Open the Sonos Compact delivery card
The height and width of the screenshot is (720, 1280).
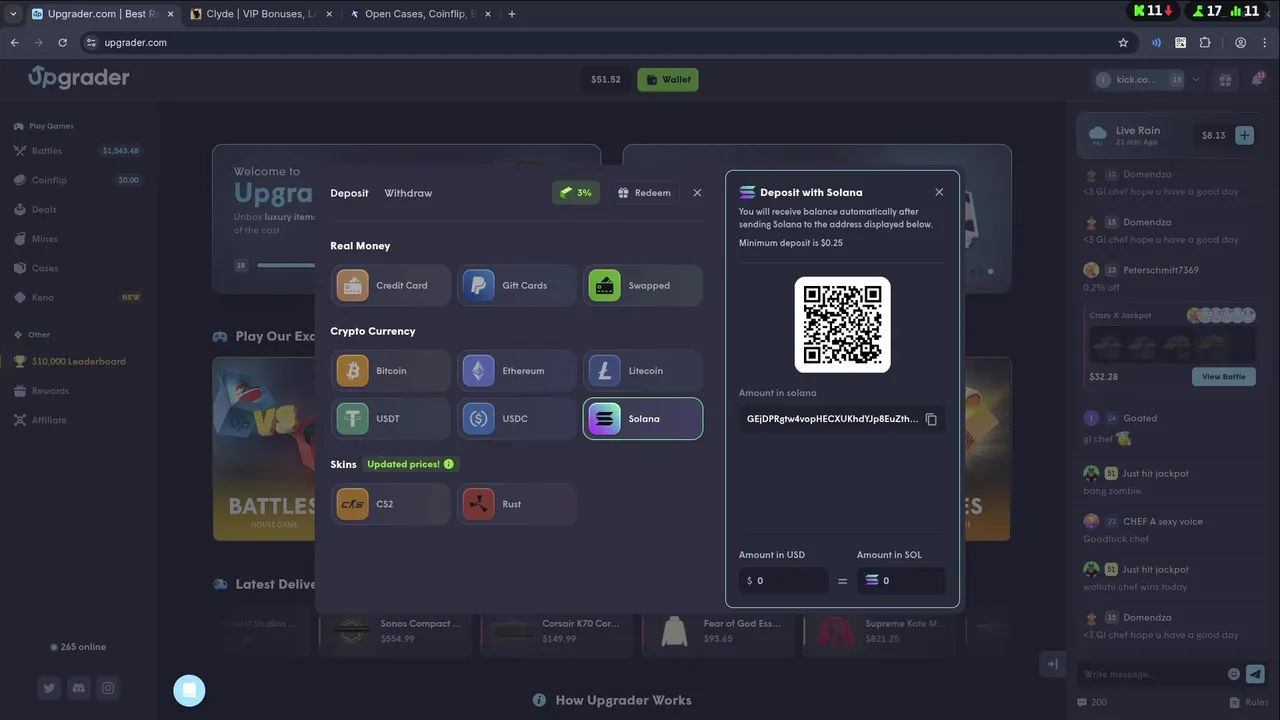tap(395, 631)
